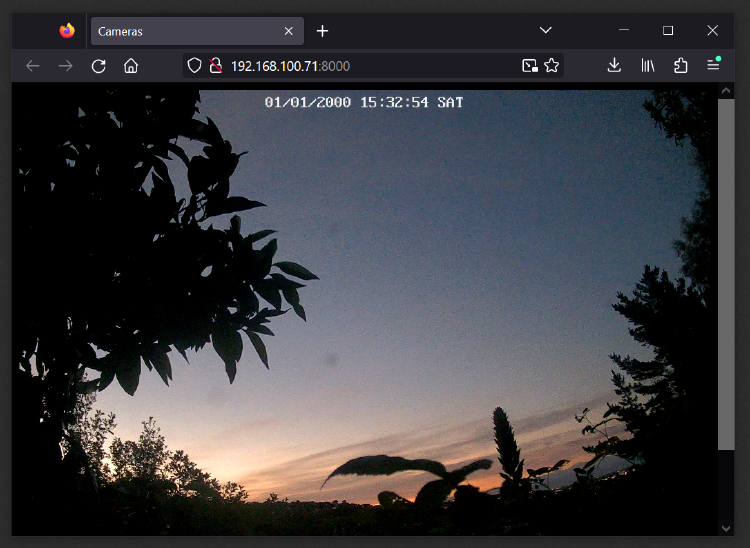Go back to the previous page
This screenshot has width=750, height=548.
point(33,66)
